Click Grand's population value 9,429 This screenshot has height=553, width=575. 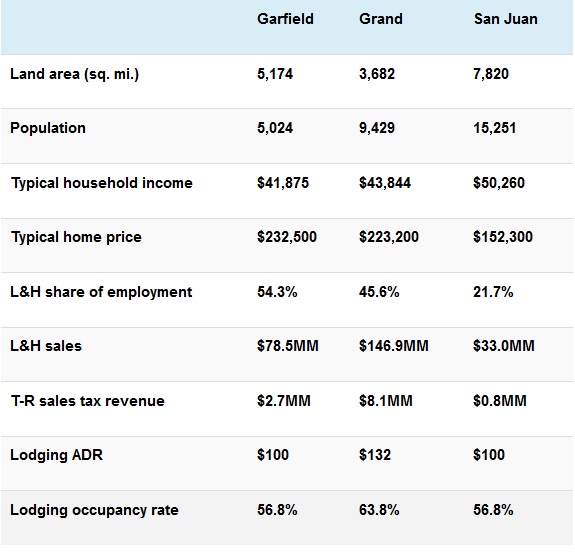point(377,128)
